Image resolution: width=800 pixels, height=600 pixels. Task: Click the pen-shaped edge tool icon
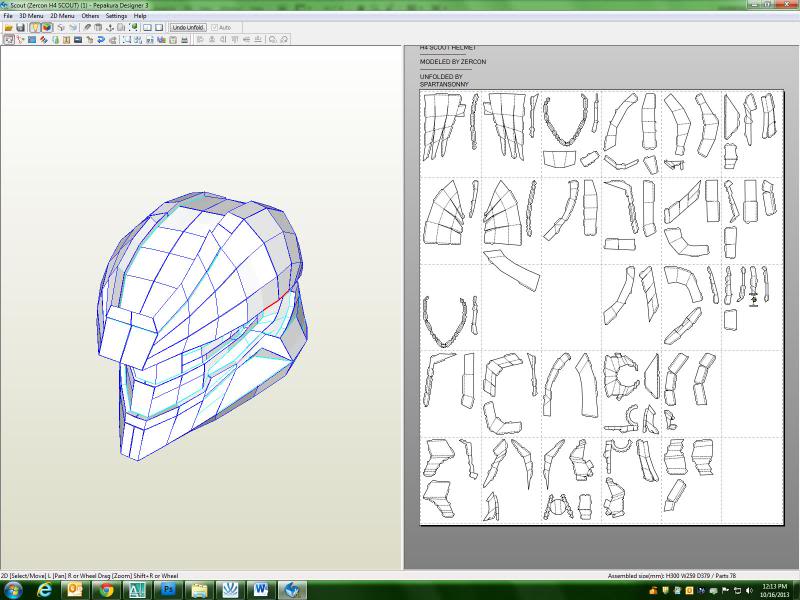click(87, 28)
